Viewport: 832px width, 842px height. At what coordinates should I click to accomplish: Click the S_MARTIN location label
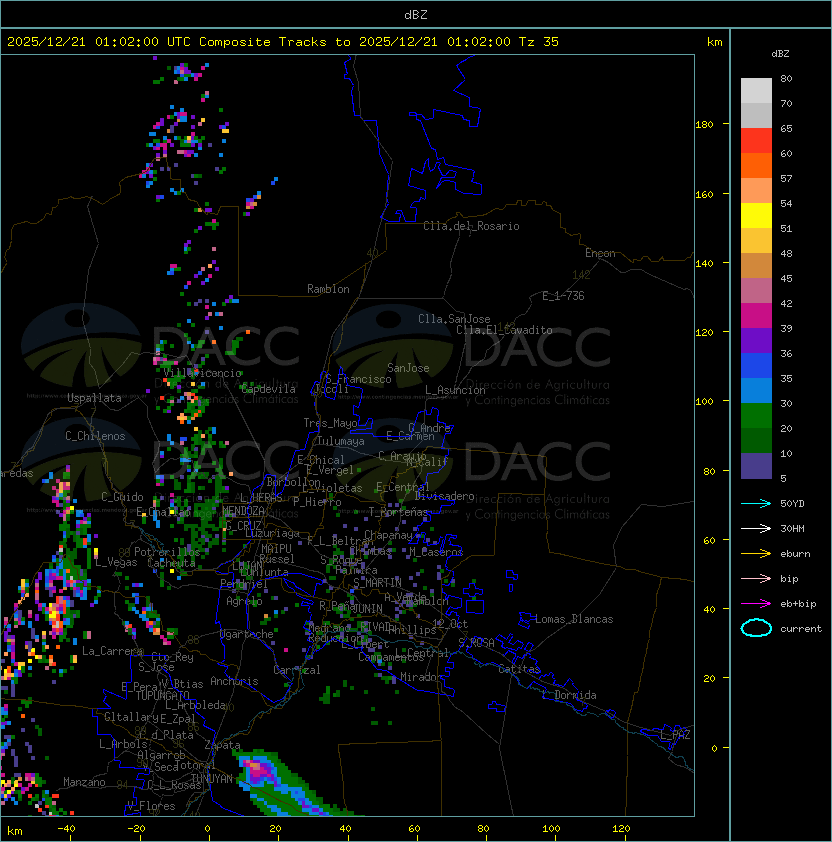pyautogui.click(x=377, y=583)
